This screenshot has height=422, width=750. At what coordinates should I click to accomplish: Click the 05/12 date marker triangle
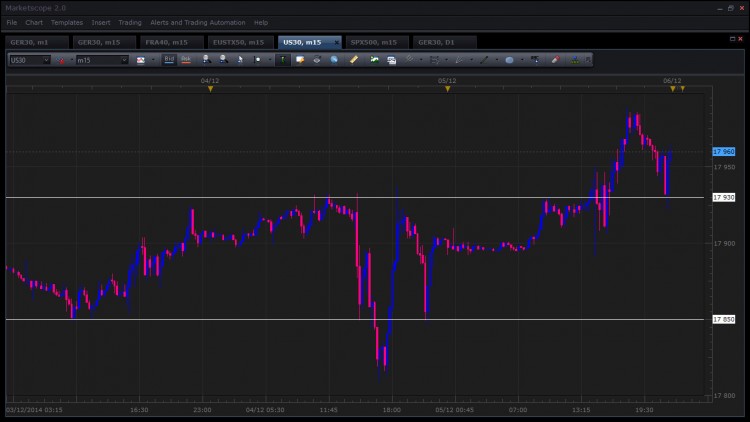[x=448, y=89]
